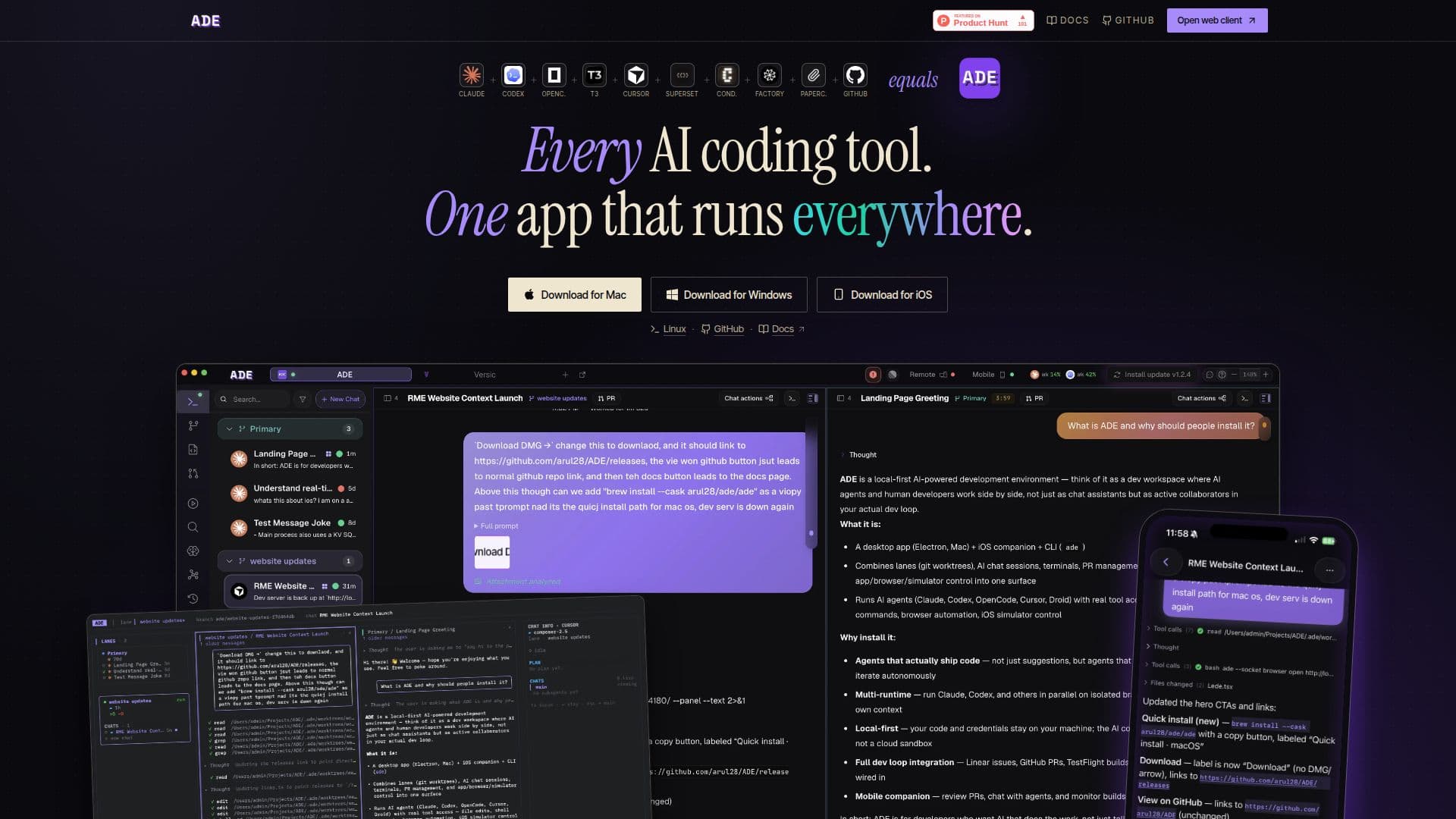Click the purple ADE logo tile after equals
This screenshot has width=1456, height=819.
pos(980,77)
